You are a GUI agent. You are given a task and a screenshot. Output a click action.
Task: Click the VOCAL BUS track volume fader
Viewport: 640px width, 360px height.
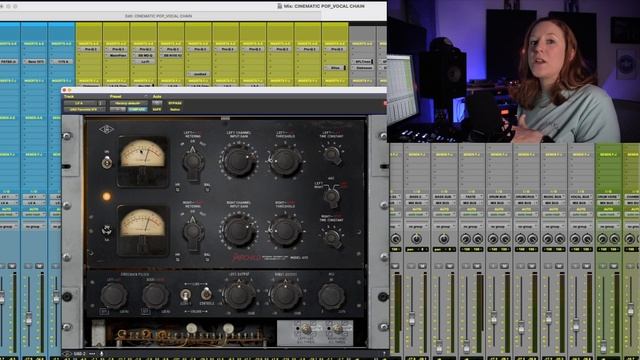(576, 325)
